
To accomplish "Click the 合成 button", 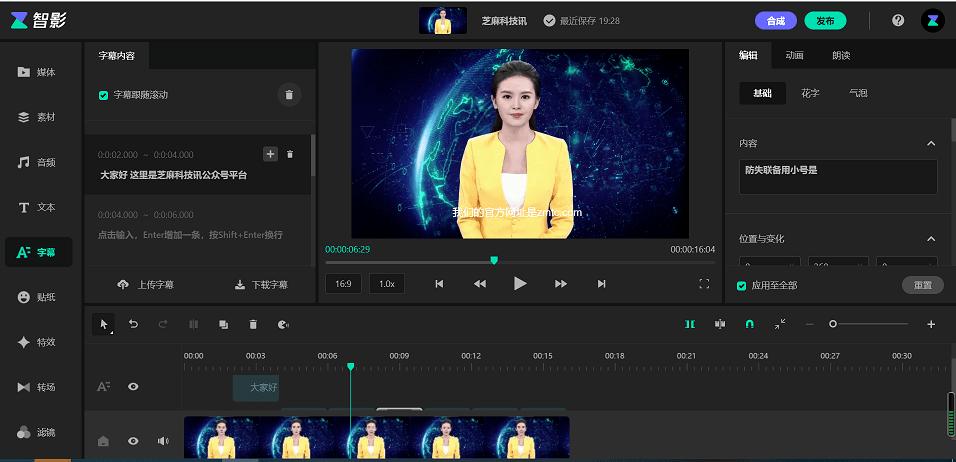I will tap(776, 21).
